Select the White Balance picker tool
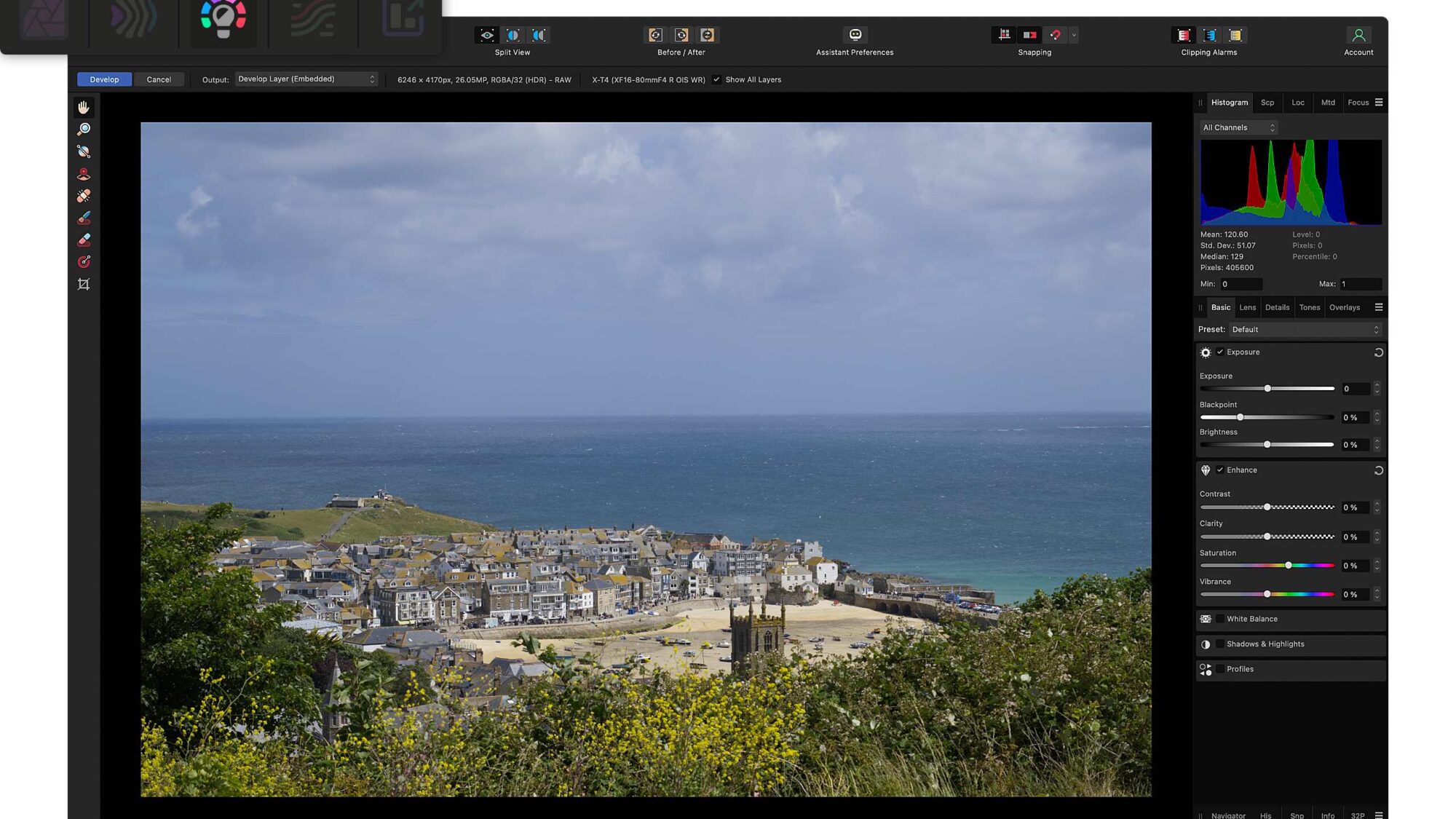 [84, 151]
